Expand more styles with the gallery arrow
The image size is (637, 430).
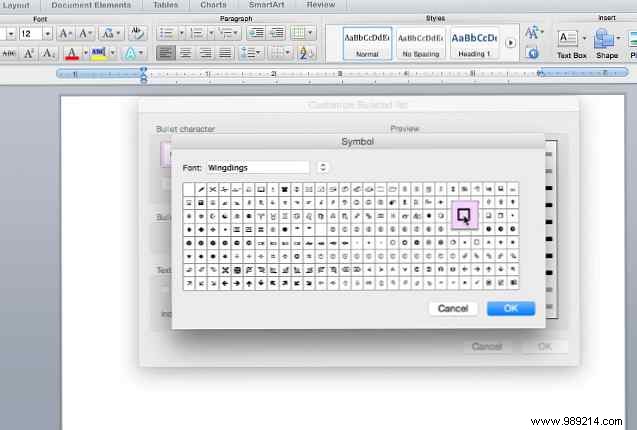coord(511,43)
